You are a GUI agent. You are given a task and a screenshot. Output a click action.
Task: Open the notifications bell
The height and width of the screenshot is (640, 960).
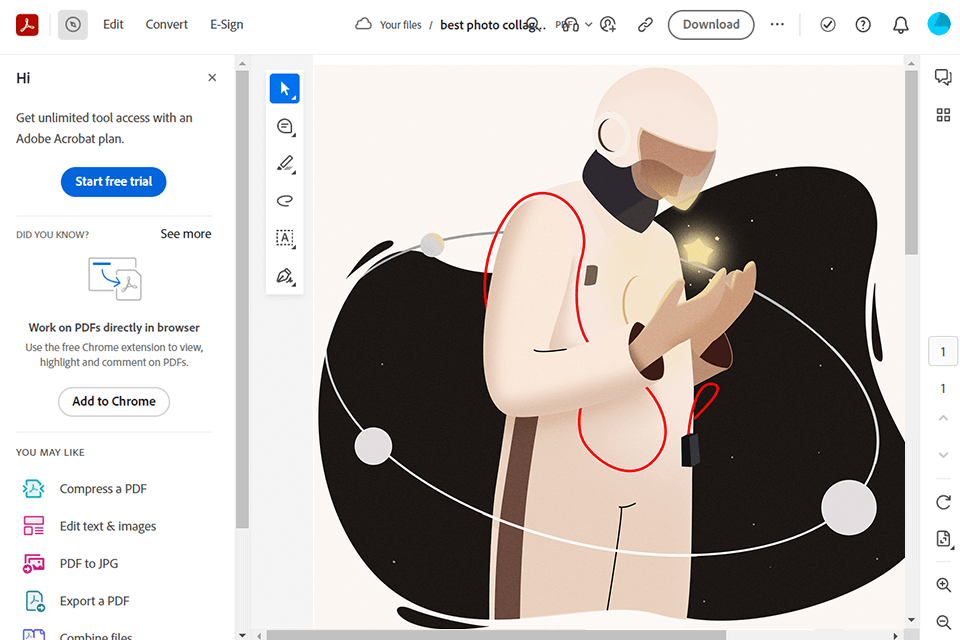[901, 24]
